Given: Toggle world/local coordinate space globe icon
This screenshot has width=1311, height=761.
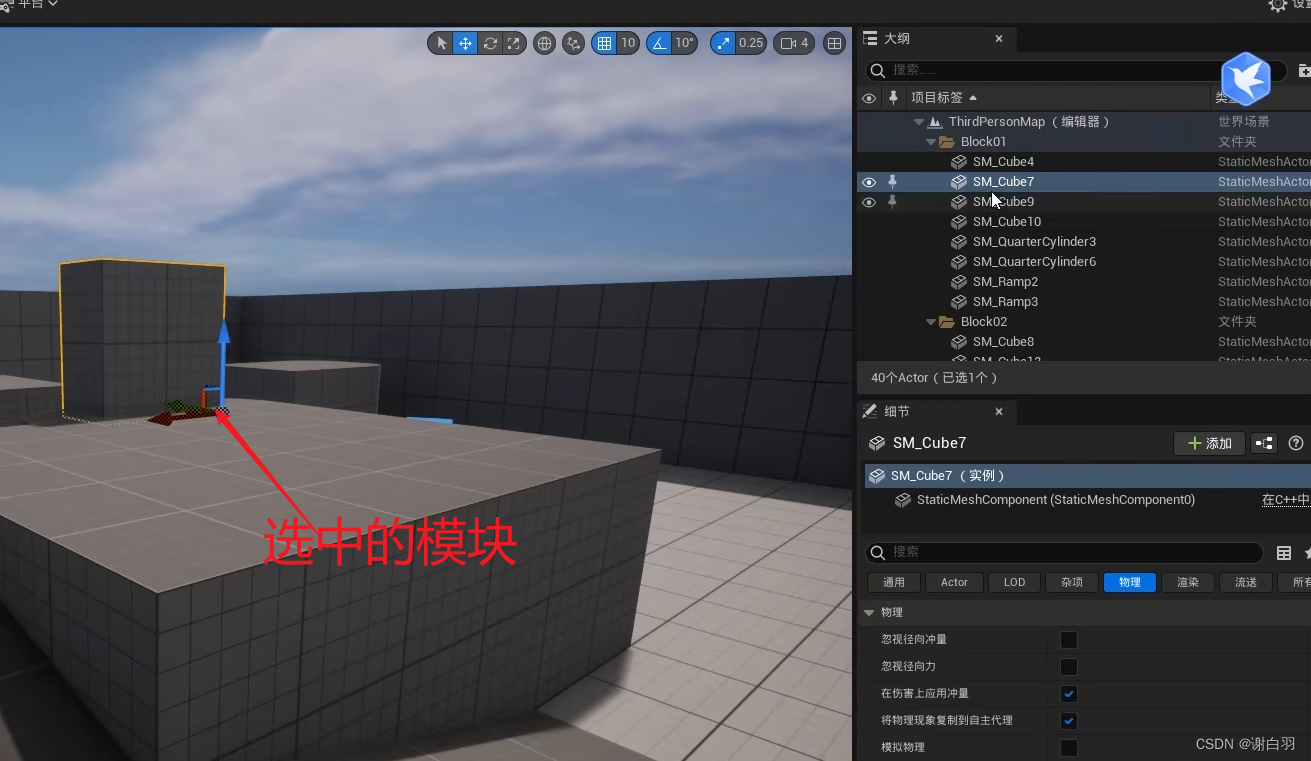Looking at the screenshot, I should [x=544, y=43].
